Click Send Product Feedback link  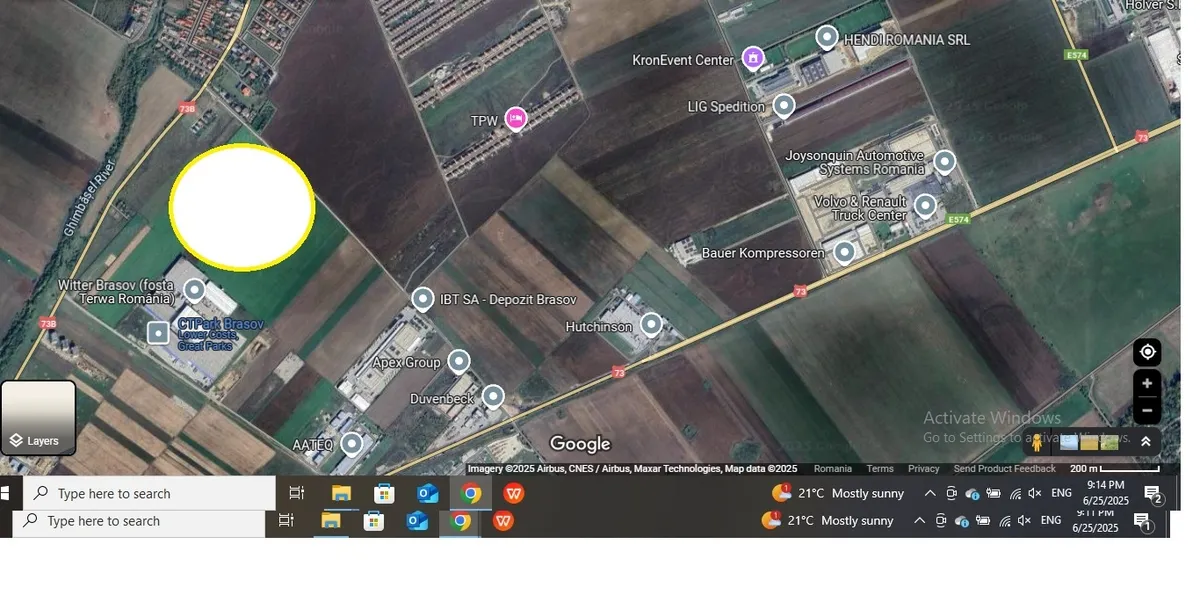[x=1004, y=469]
